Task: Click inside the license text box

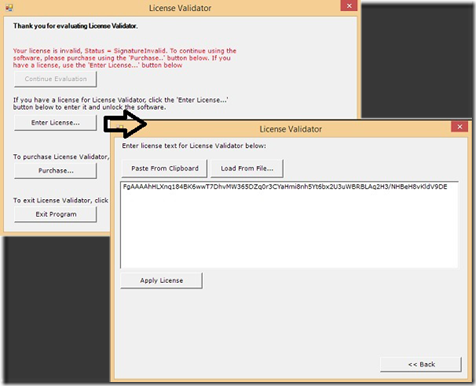Action: point(289,225)
